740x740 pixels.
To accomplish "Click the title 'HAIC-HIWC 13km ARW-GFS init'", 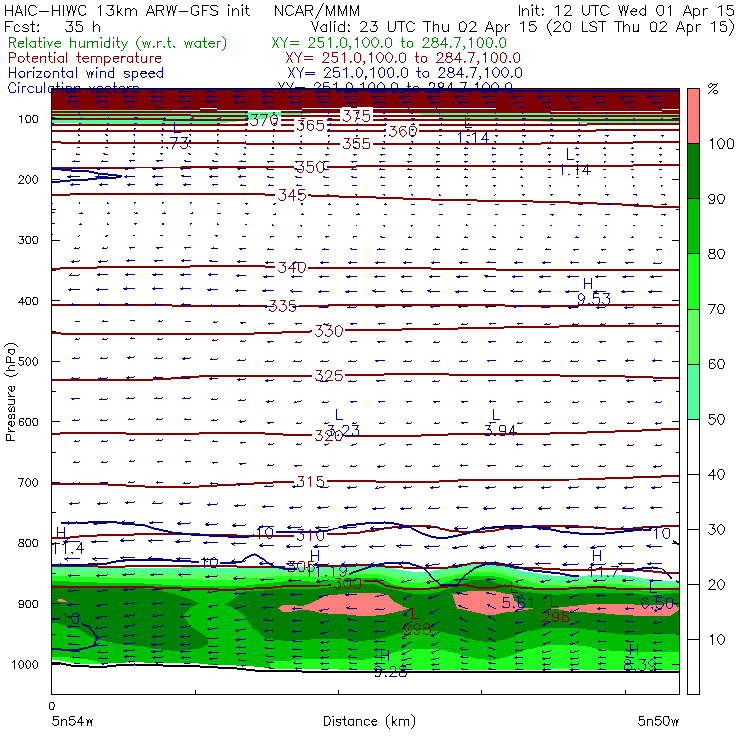I will 126,10.
